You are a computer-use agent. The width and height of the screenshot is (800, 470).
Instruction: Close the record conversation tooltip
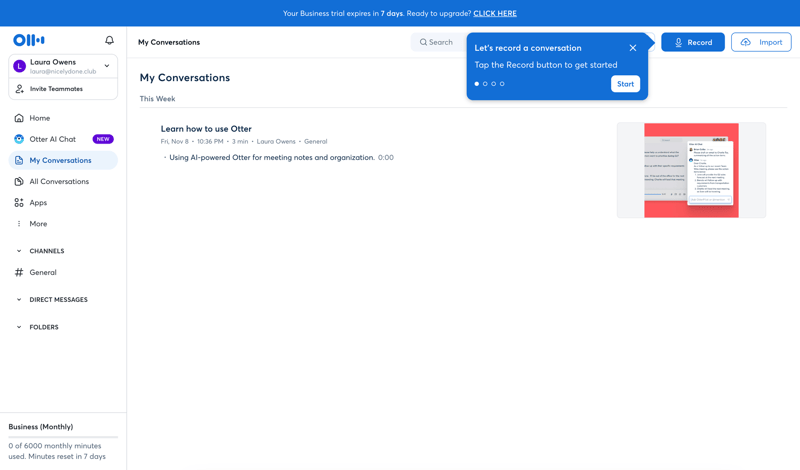[x=633, y=47]
